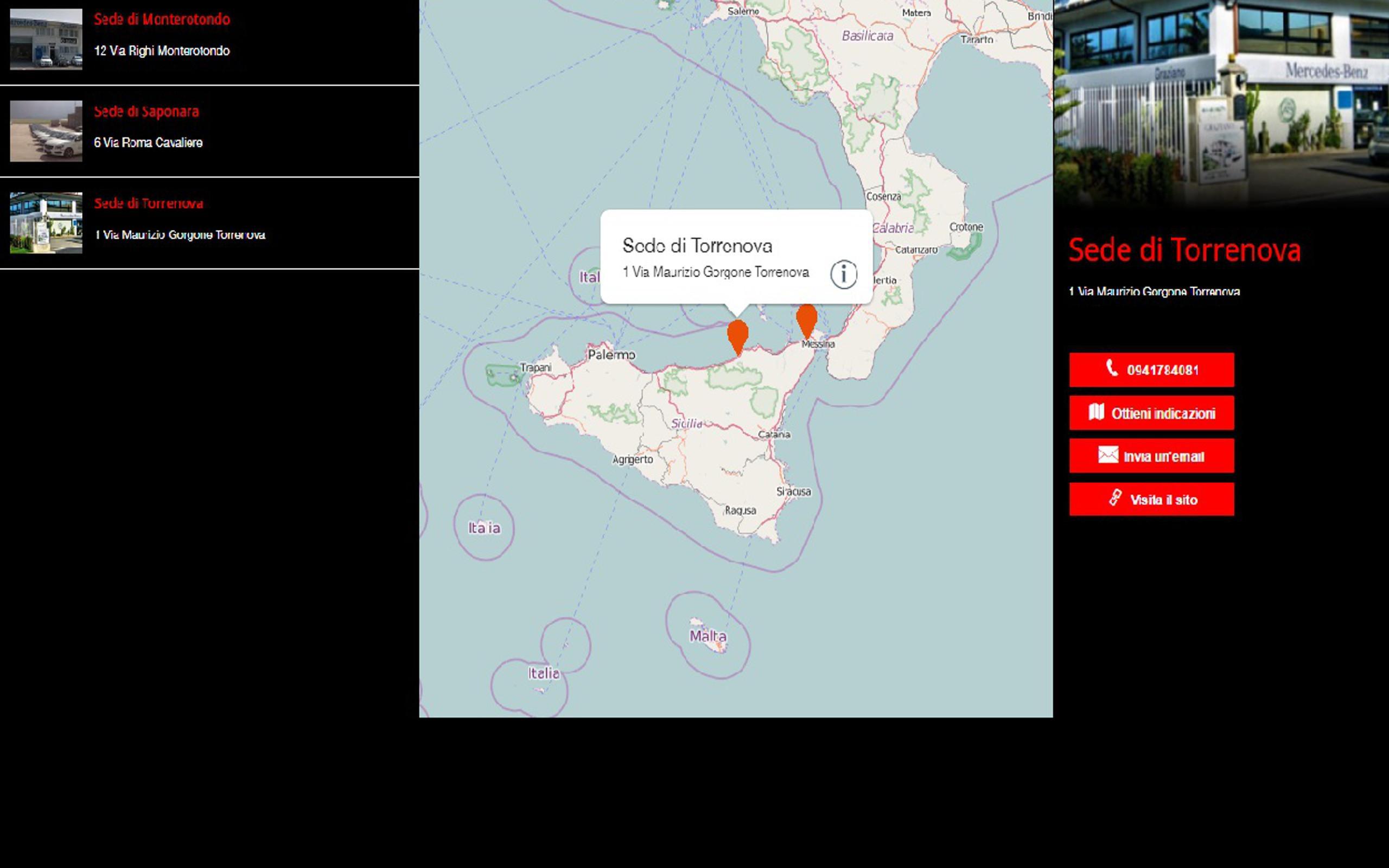Screen dimensions: 1389x868
Task: Click popup address text in map bubble
Action: (716, 272)
